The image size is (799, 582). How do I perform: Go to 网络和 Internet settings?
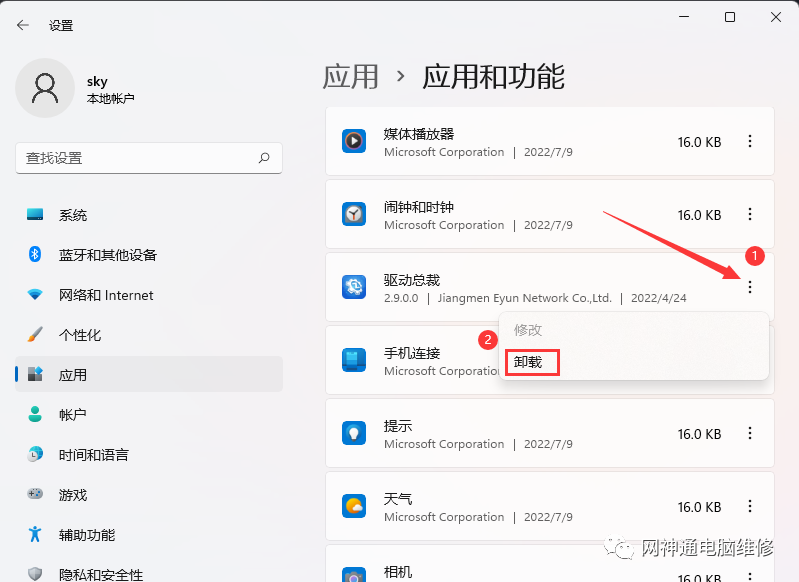pos(149,295)
